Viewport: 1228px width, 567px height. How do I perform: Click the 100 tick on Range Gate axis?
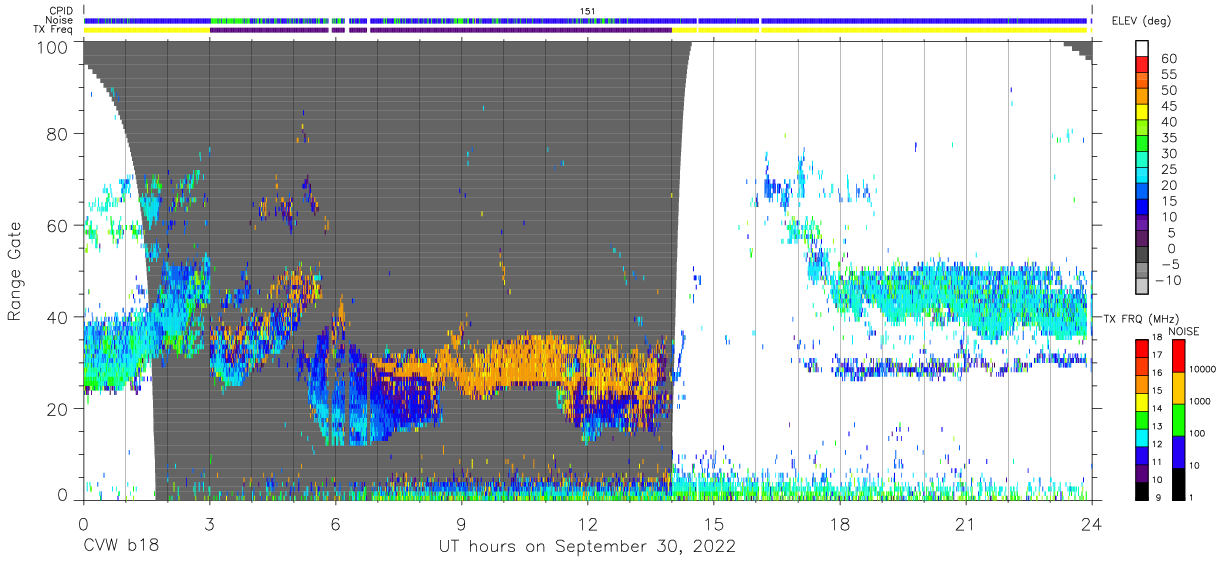pos(54,46)
